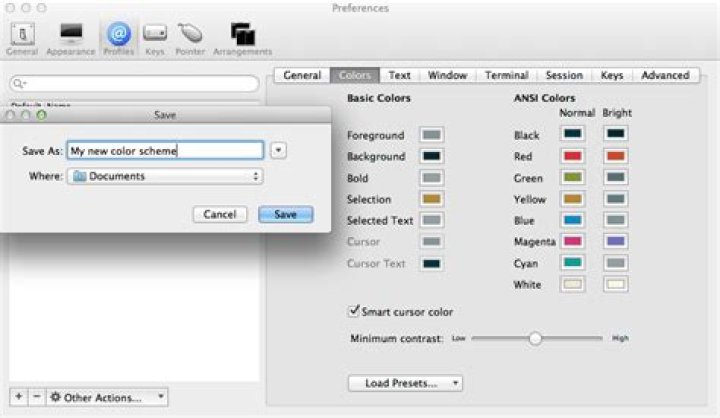Image resolution: width=720 pixels, height=418 pixels.
Task: Pick the Bright Cyan ANSI swatch
Action: [x=615, y=263]
